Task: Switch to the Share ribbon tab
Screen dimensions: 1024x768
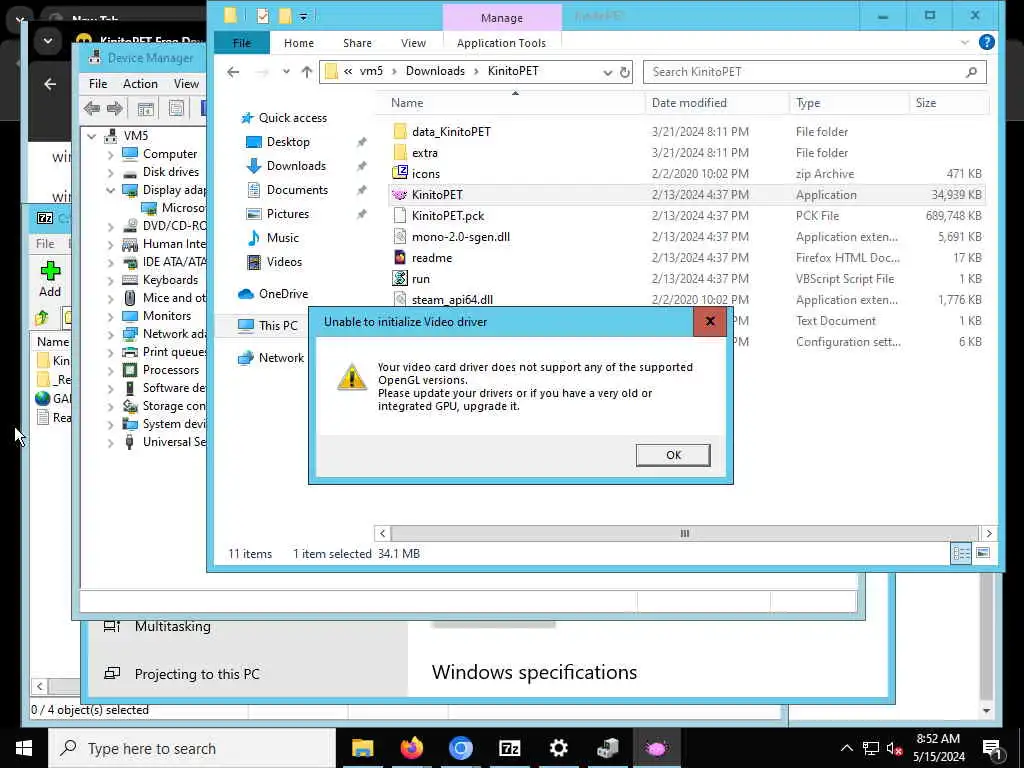Action: tap(357, 43)
